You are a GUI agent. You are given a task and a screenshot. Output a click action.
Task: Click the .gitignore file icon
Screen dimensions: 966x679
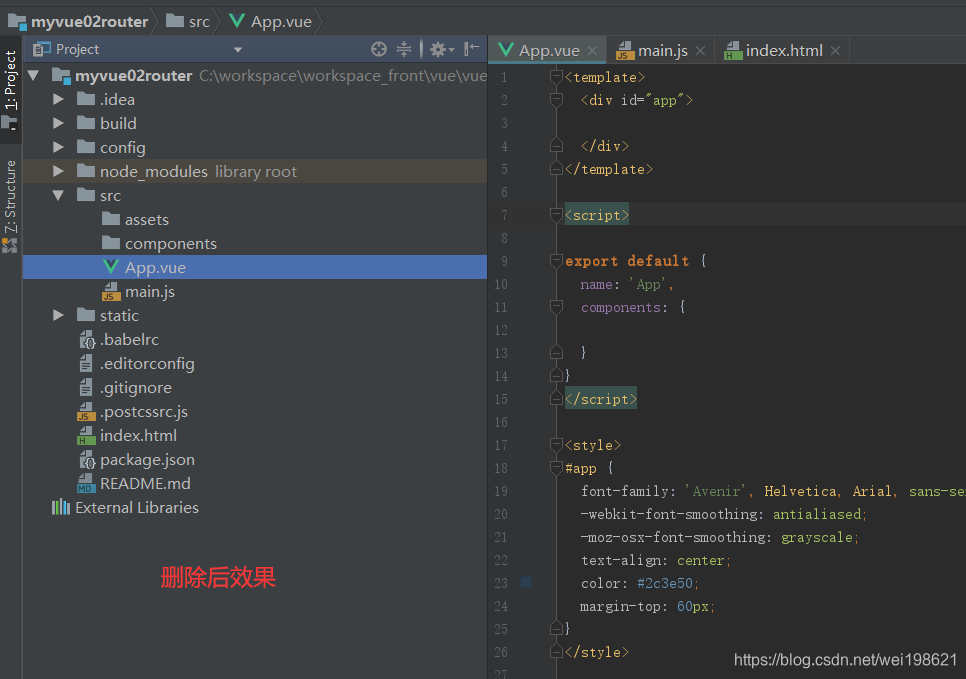tap(86, 388)
